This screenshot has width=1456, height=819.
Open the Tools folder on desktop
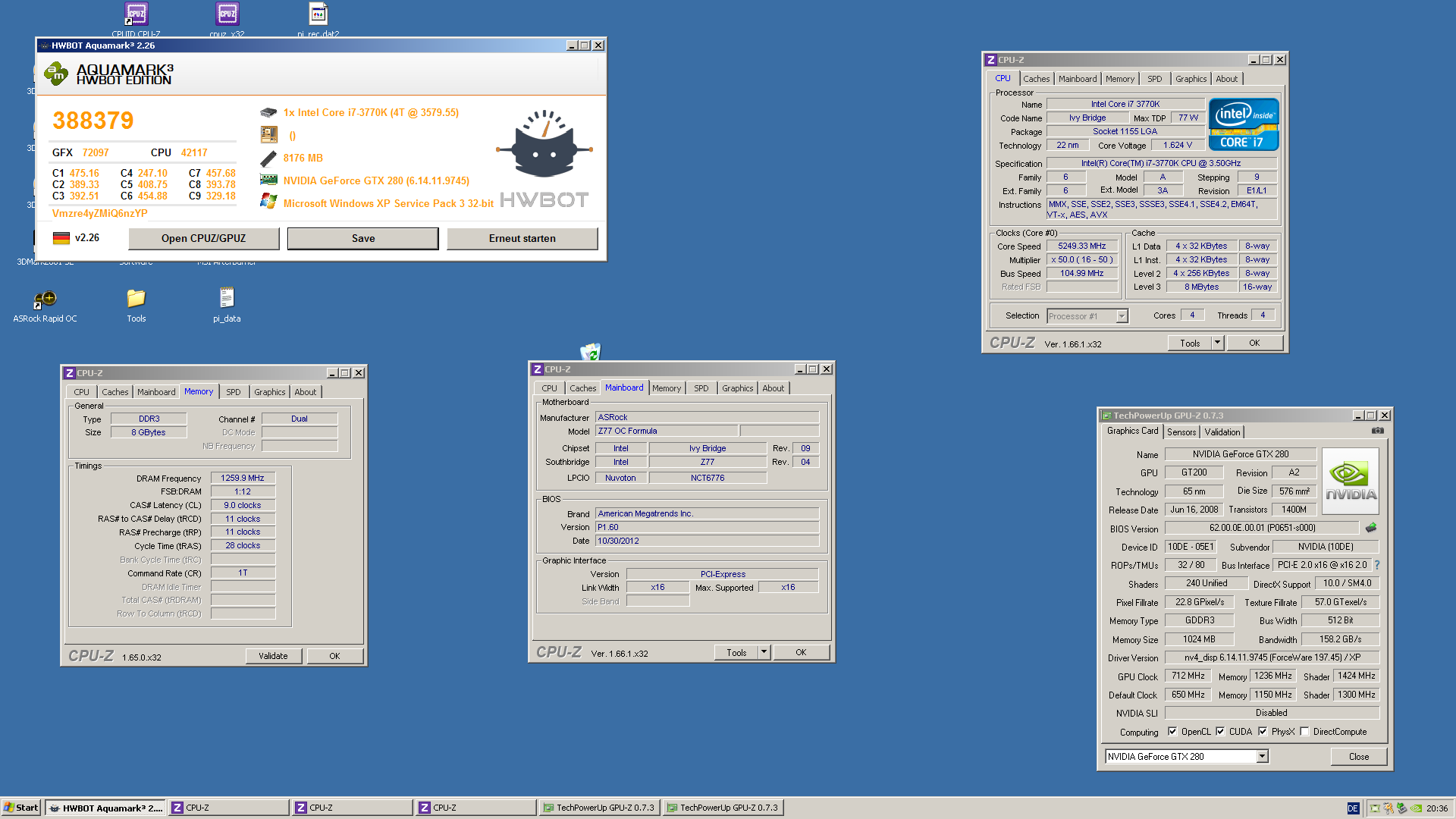136,298
